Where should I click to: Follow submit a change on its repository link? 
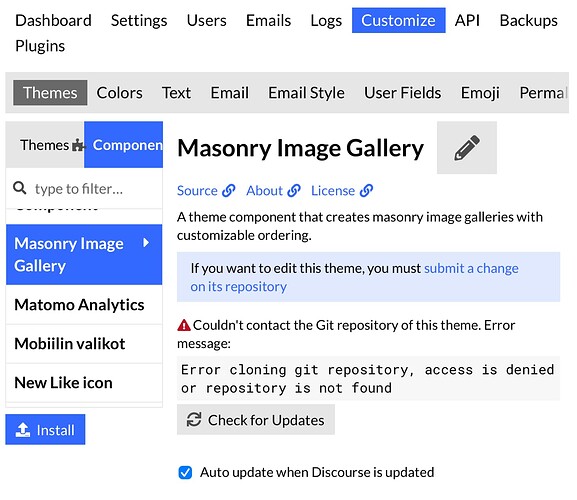click(354, 277)
